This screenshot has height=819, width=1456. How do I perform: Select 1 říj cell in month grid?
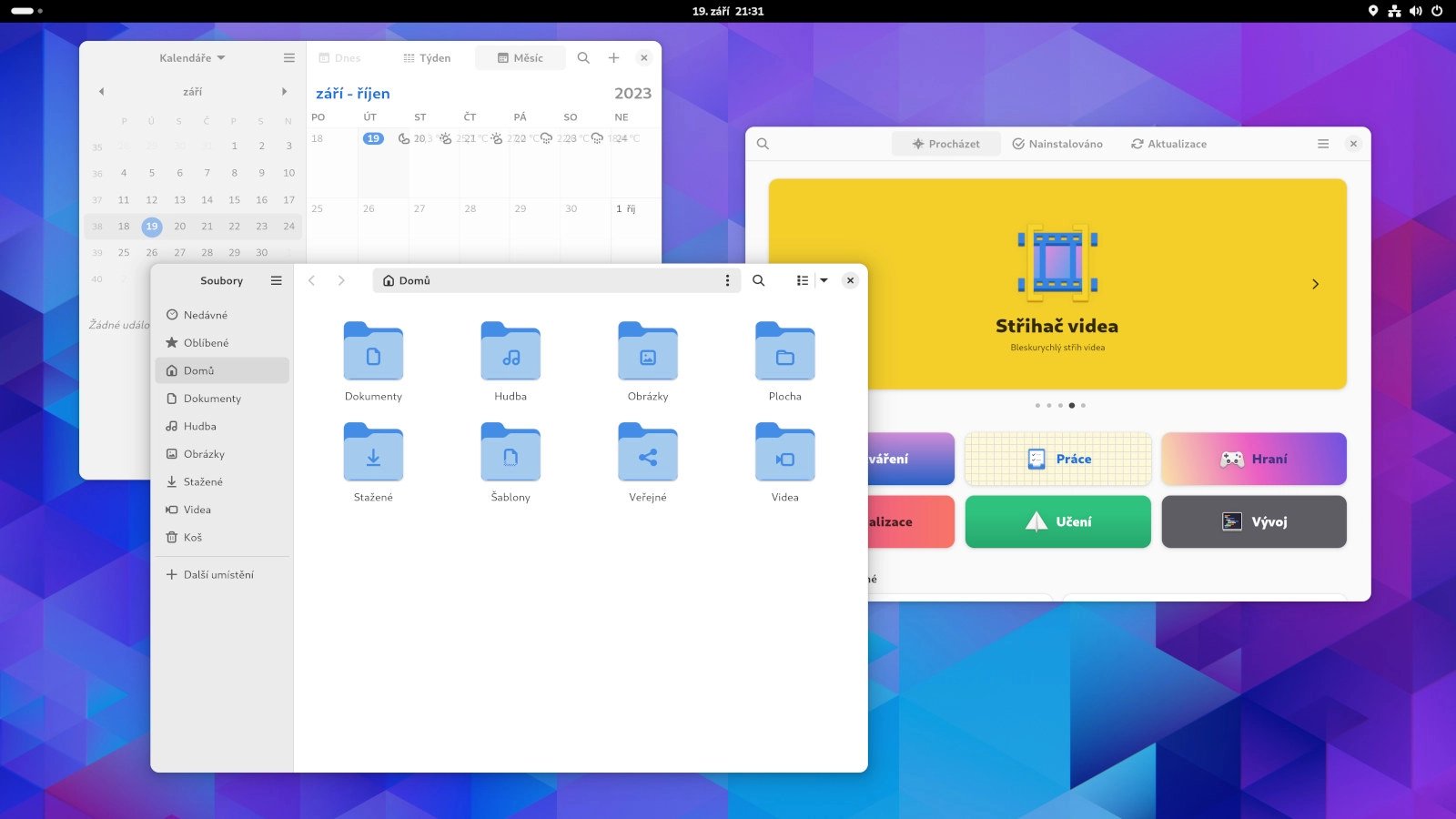pos(636,231)
